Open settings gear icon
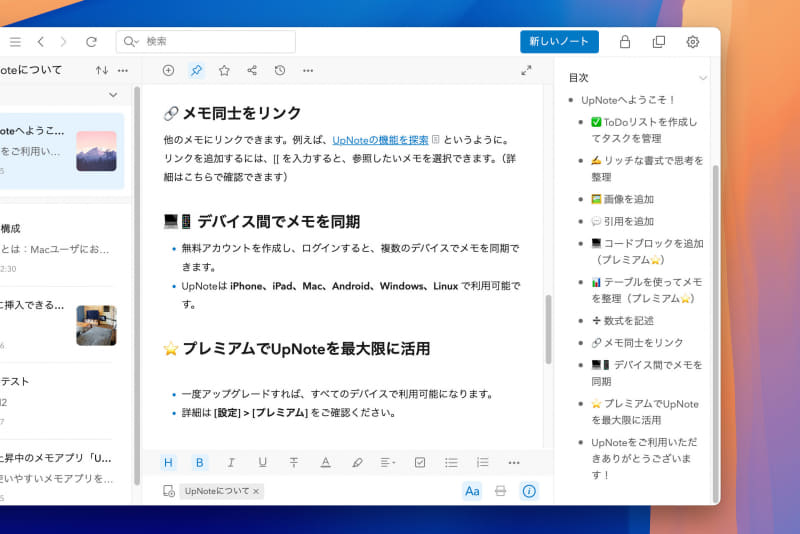Screen dimensions: 800x534 click(692, 42)
